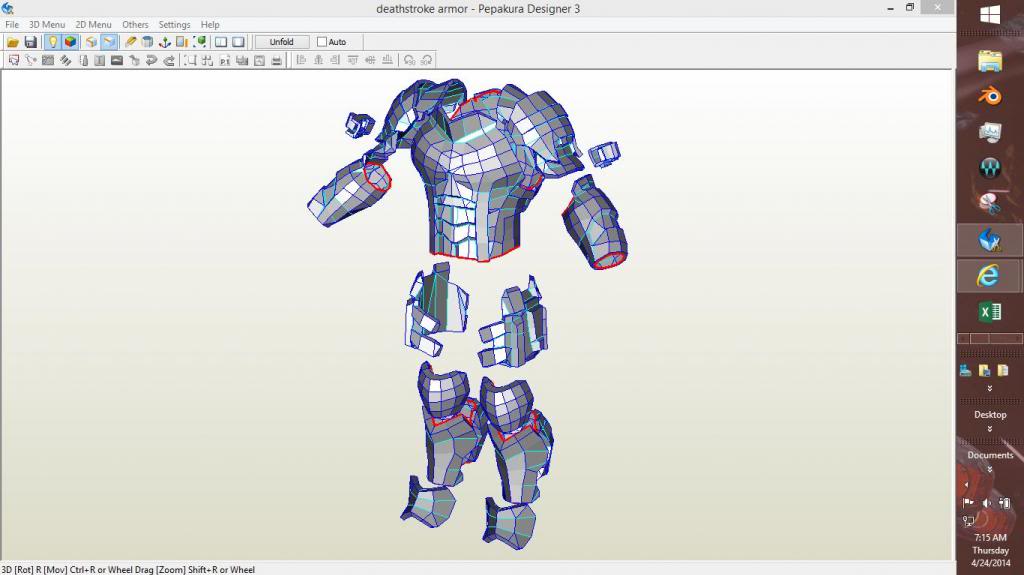Viewport: 1024px width, 575px height.
Task: Click the Desktop toolbar label
Action: point(990,415)
